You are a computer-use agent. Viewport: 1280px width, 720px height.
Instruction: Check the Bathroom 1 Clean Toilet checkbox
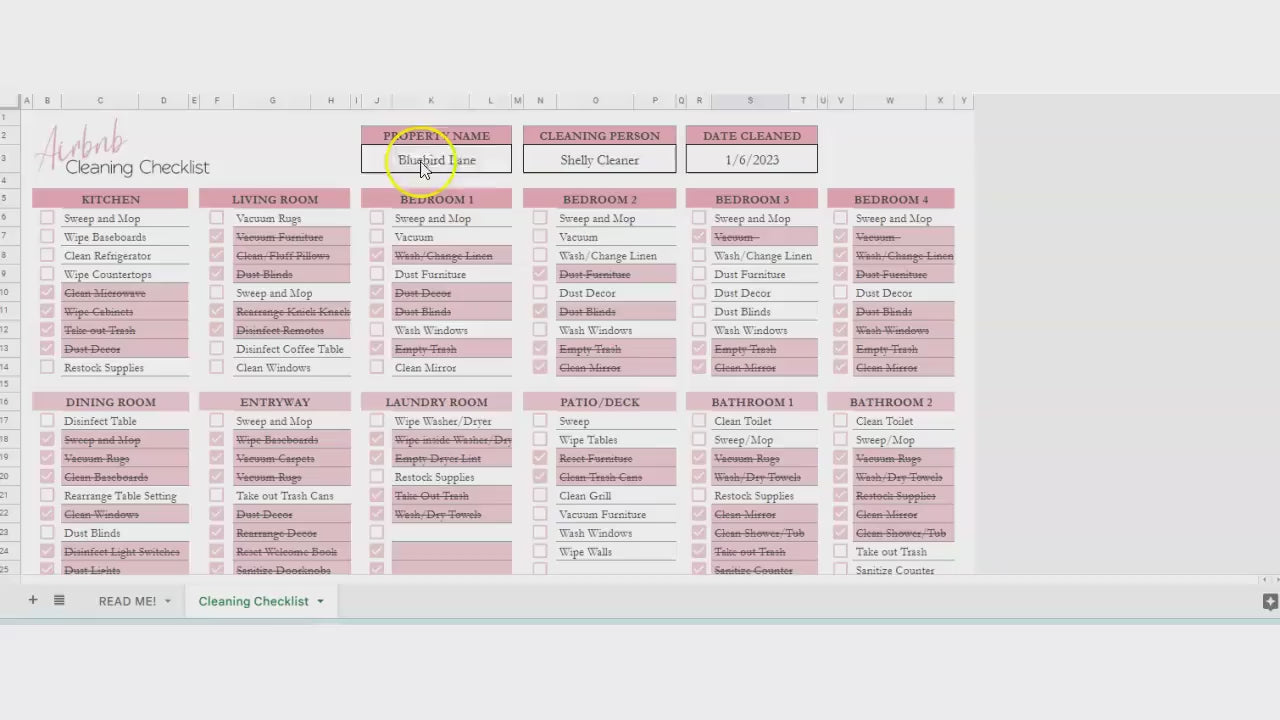(x=699, y=421)
